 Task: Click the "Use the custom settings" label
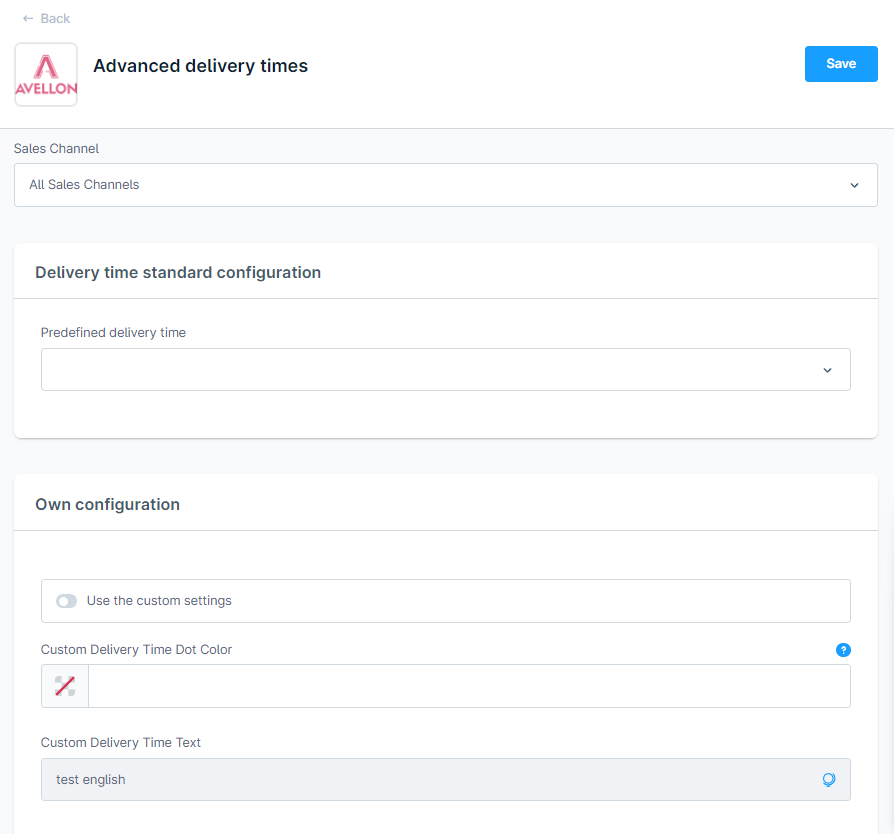click(x=159, y=601)
